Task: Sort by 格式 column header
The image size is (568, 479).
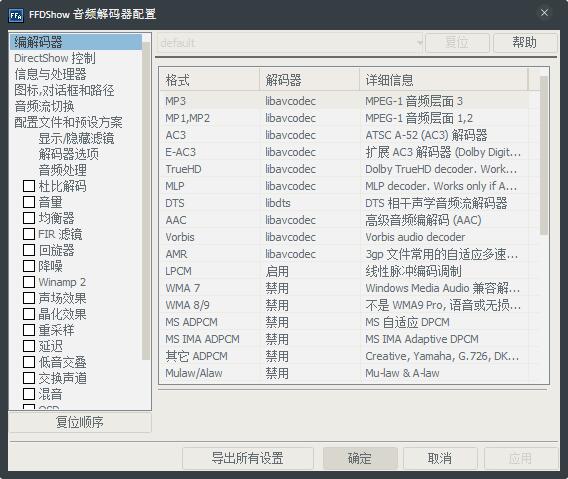Action: (x=209, y=80)
